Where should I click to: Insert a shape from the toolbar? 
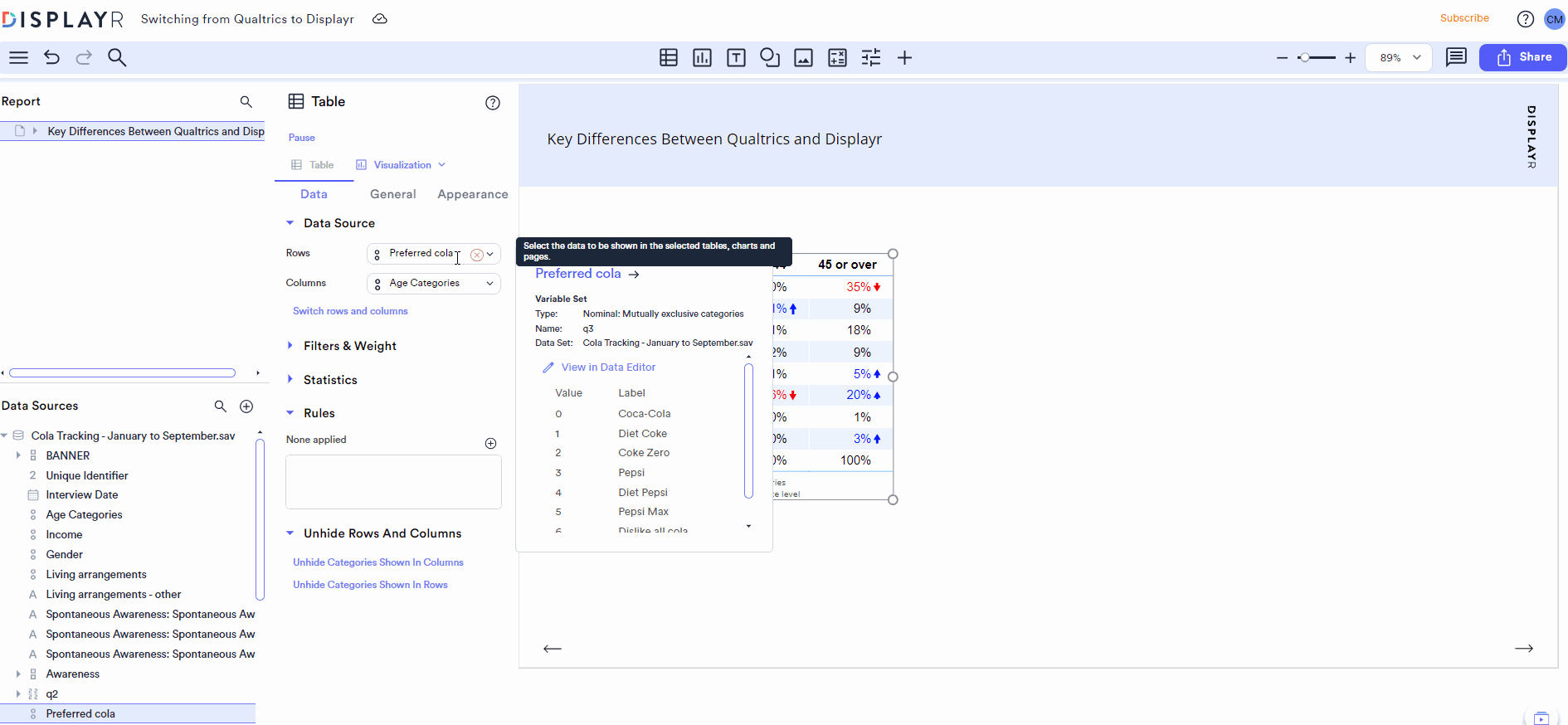[x=770, y=57]
